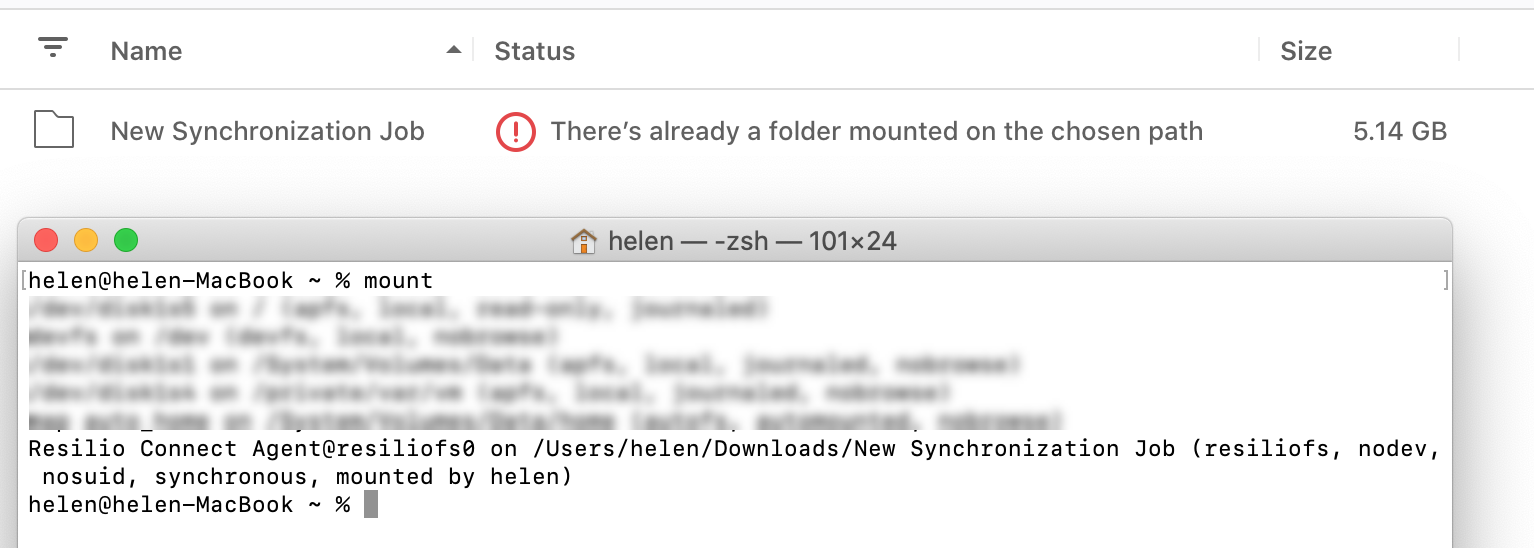Click the red error exclamation icon
1534x548 pixels.
point(516,131)
